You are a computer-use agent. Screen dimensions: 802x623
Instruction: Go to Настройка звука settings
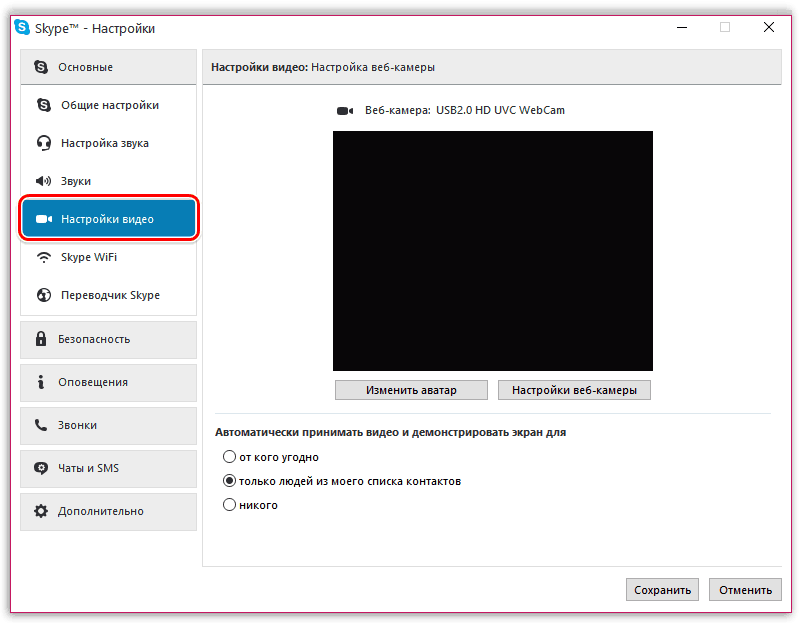tap(108, 143)
